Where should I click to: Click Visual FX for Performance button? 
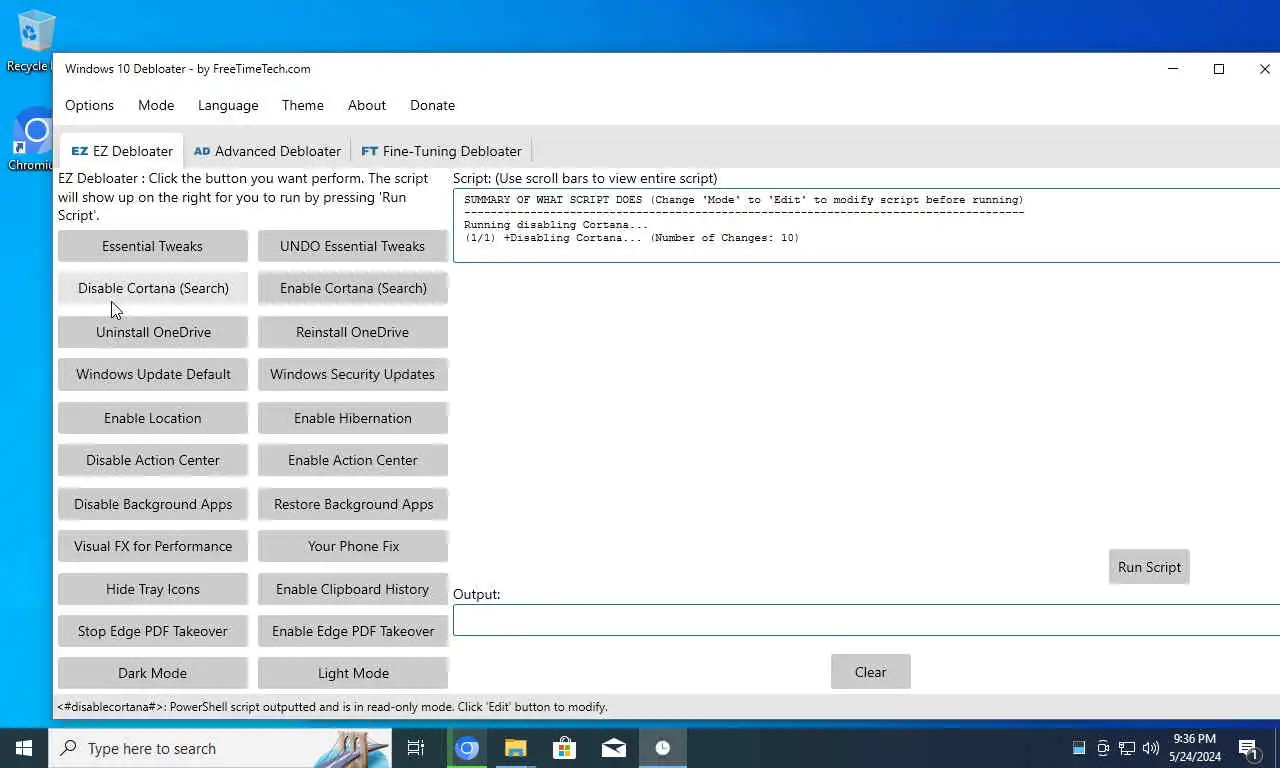point(152,546)
